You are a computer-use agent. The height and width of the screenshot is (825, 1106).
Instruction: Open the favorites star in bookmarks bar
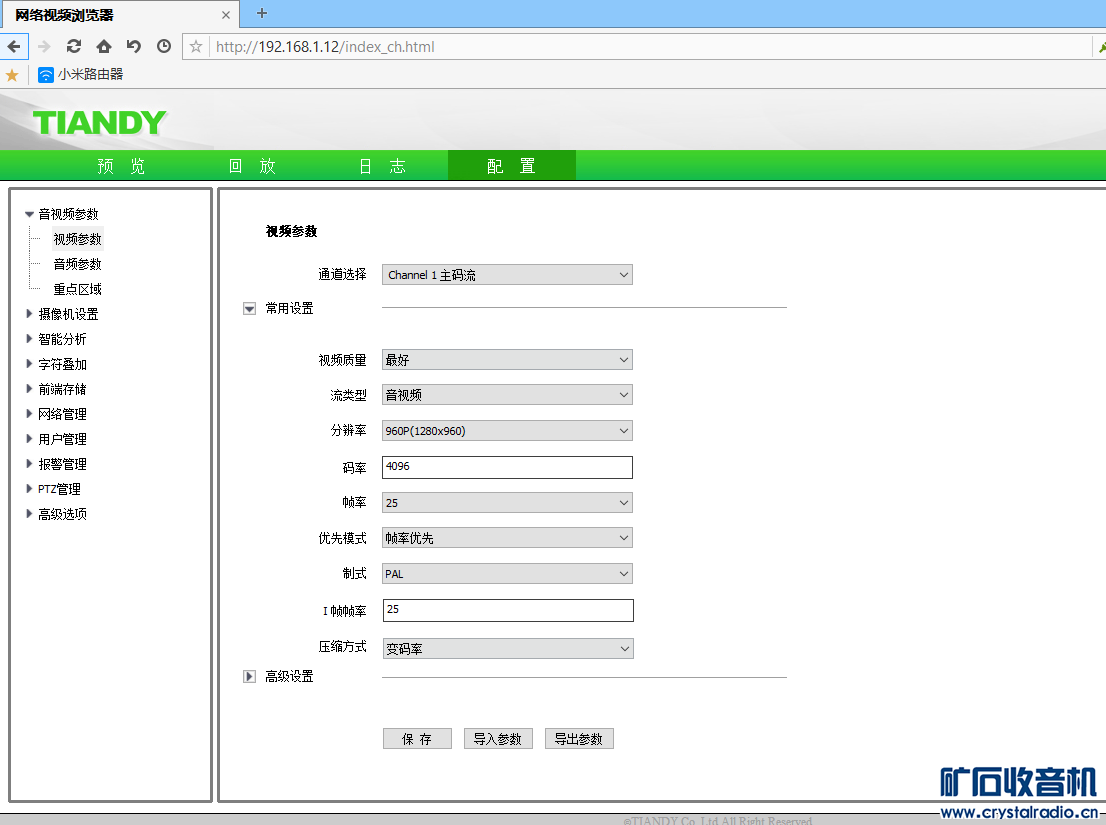point(12,75)
